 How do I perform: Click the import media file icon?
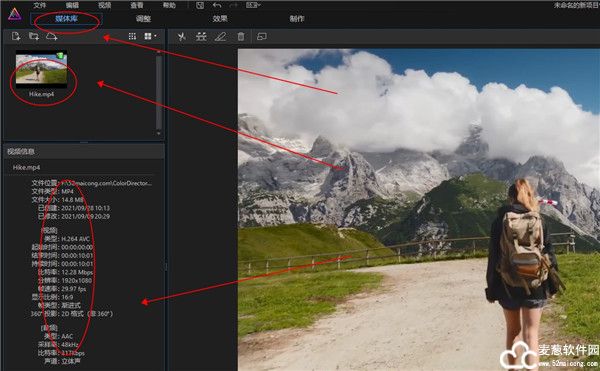click(16, 36)
